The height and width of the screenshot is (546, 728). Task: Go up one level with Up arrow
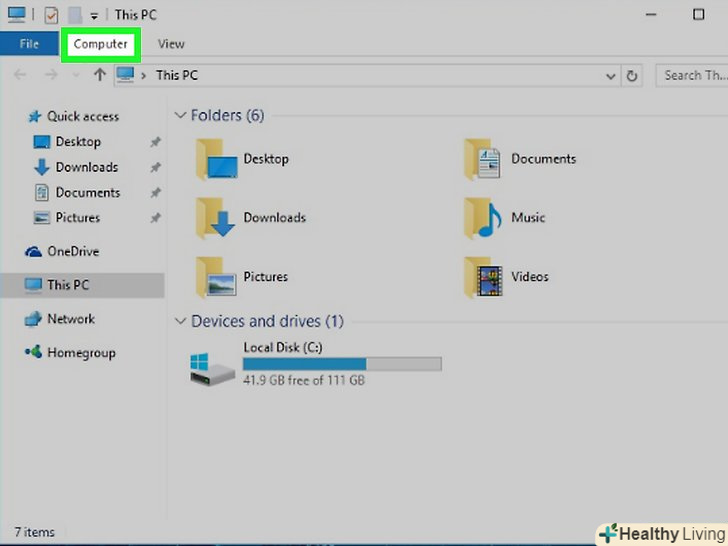(99, 74)
